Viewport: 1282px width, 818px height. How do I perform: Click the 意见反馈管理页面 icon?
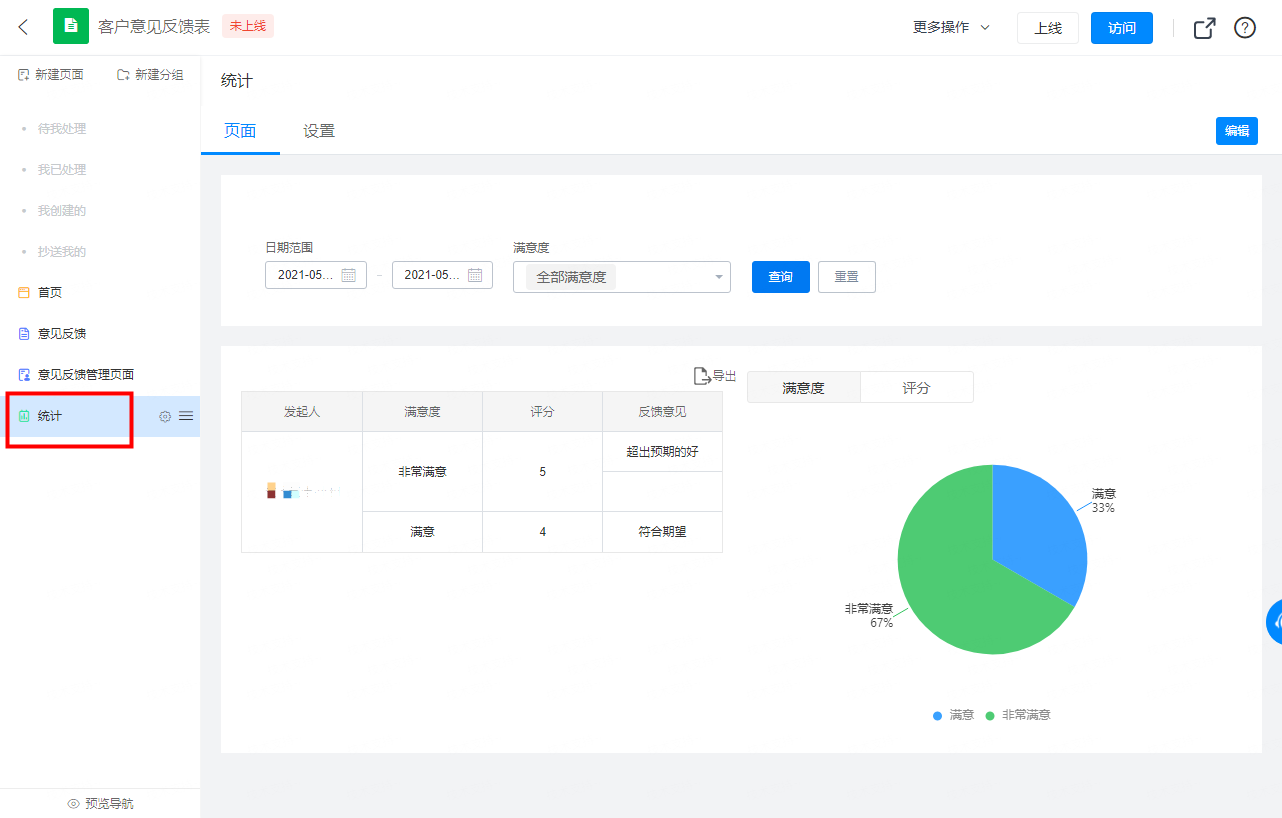click(24, 375)
